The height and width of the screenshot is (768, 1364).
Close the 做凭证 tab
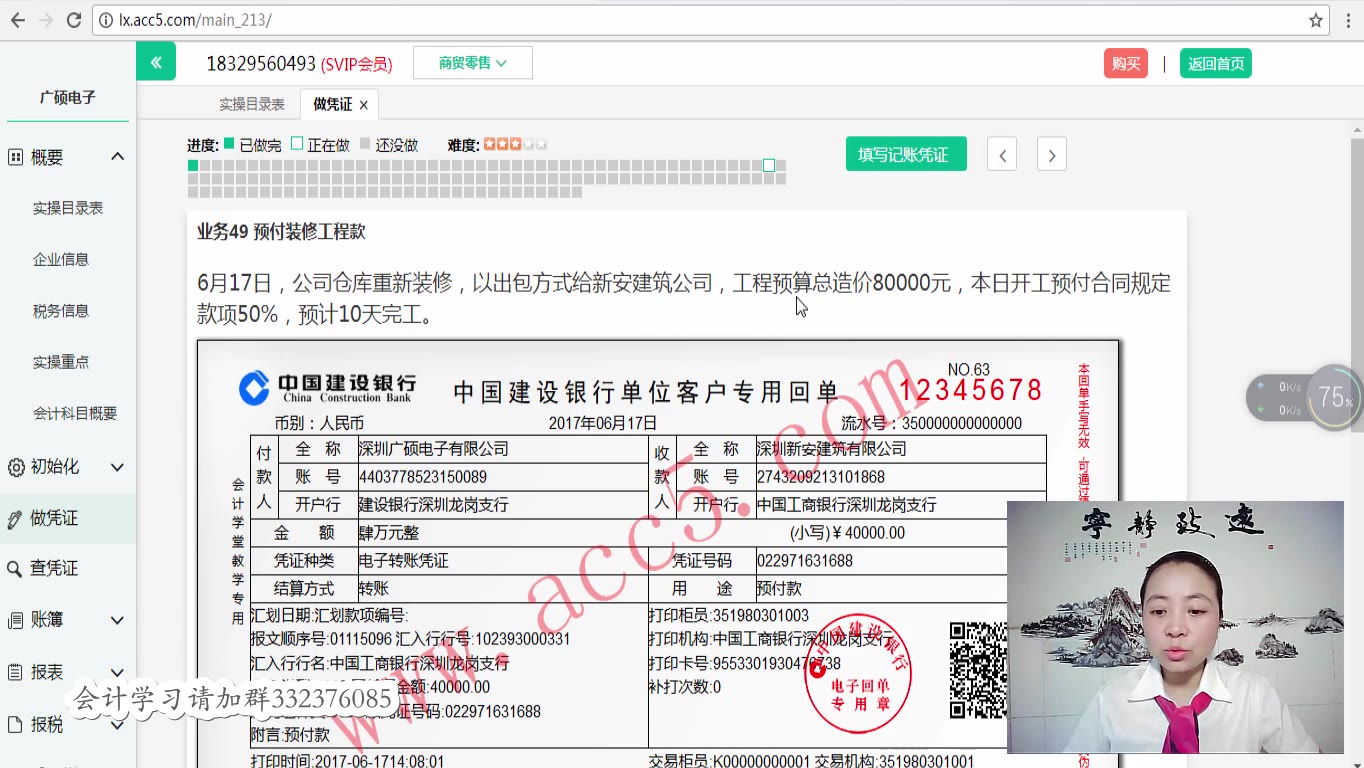pyautogui.click(x=364, y=103)
